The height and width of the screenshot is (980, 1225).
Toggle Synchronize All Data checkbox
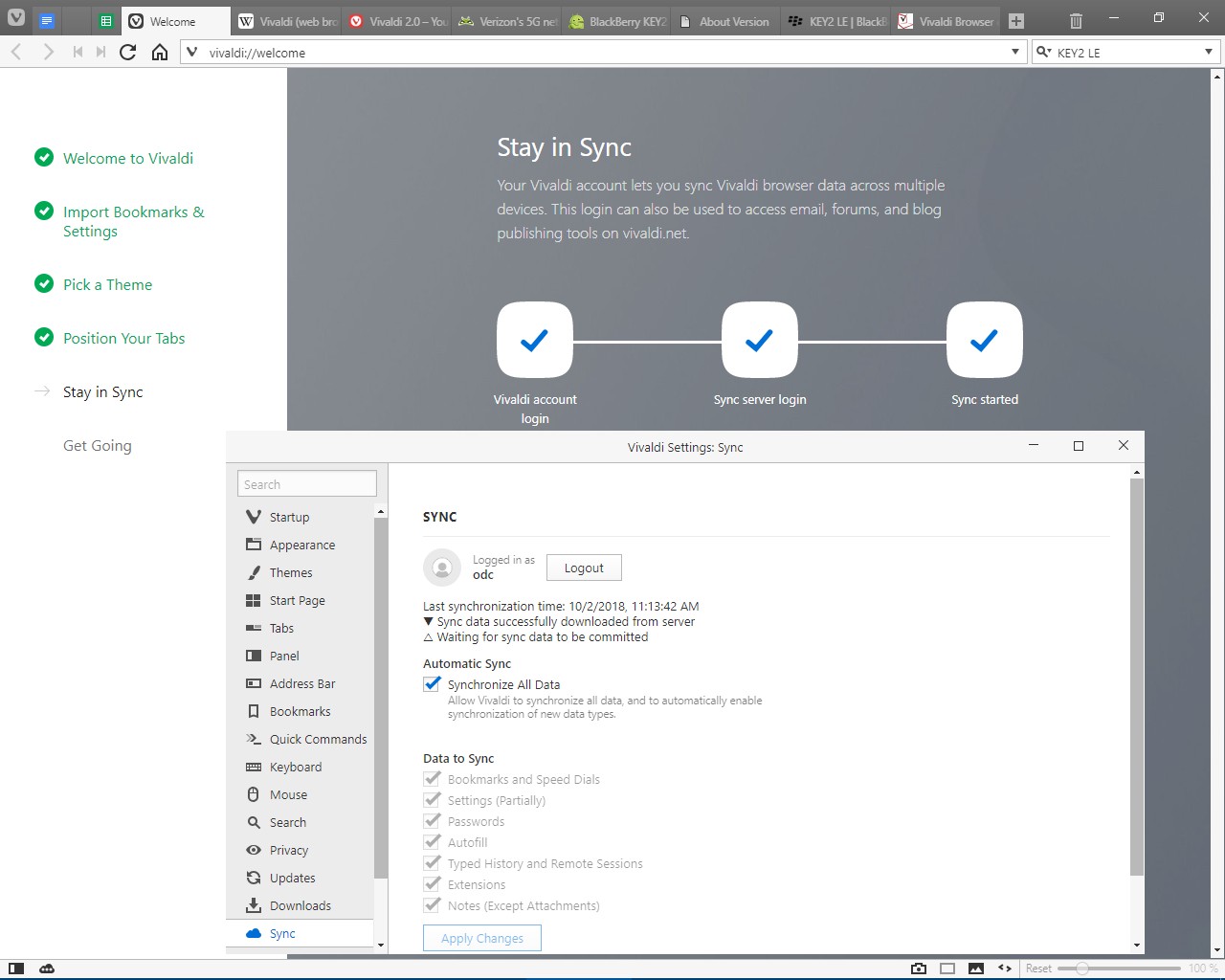coord(433,683)
